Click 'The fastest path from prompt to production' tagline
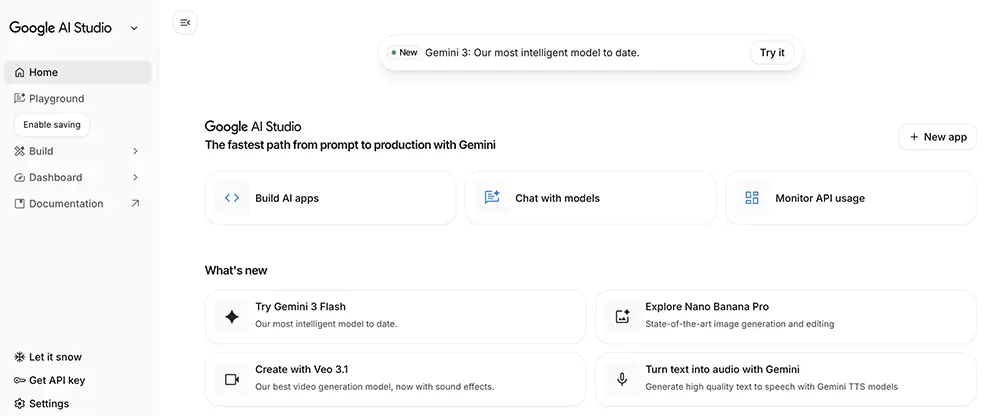 coord(350,145)
